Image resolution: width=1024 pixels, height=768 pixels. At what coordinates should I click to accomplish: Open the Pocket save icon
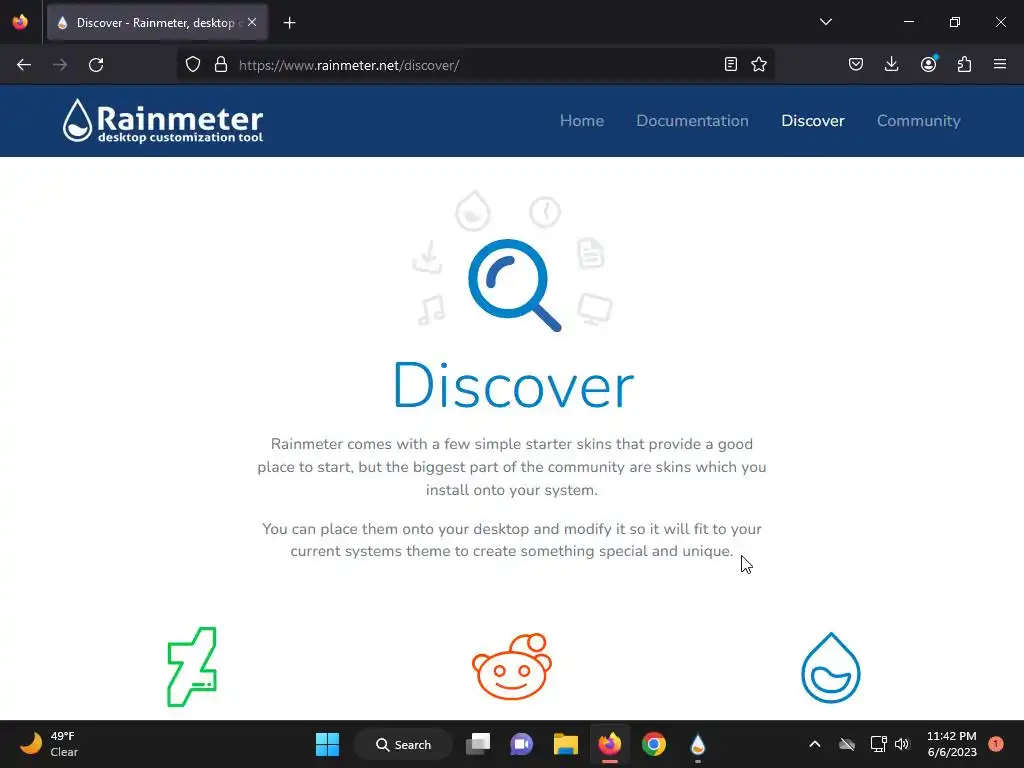point(856,65)
